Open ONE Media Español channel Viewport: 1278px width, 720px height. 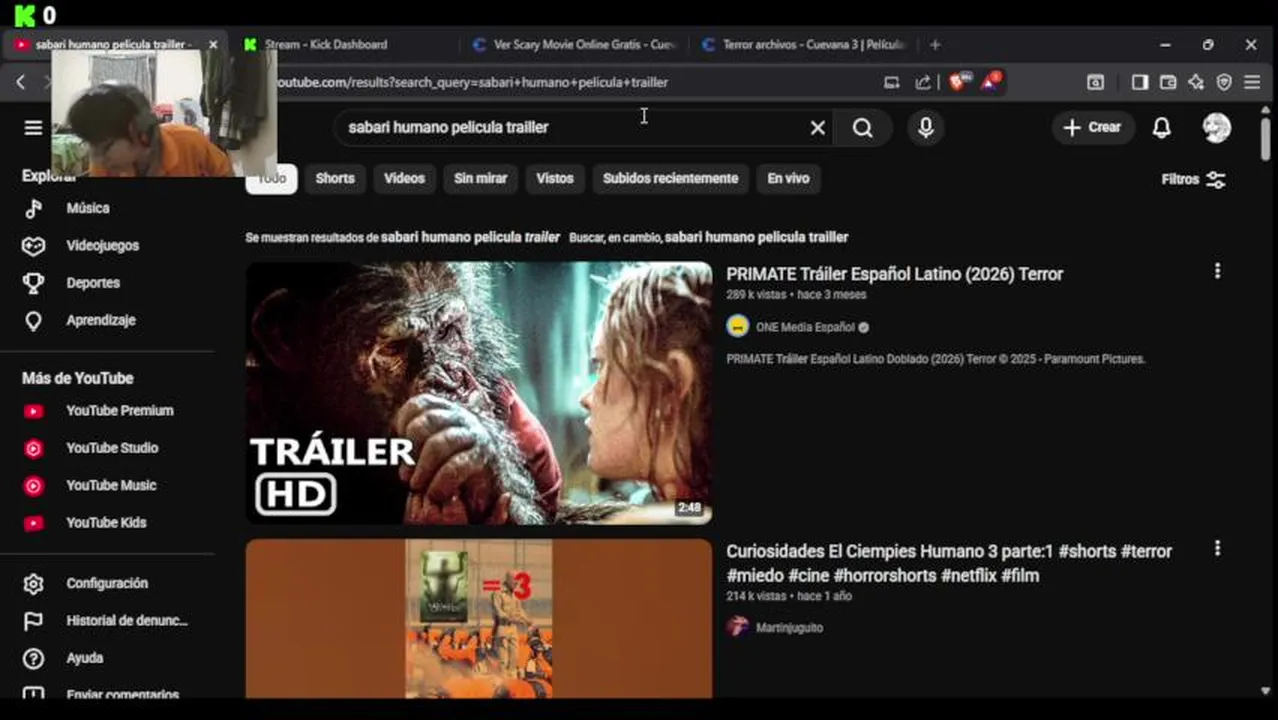[x=805, y=327]
